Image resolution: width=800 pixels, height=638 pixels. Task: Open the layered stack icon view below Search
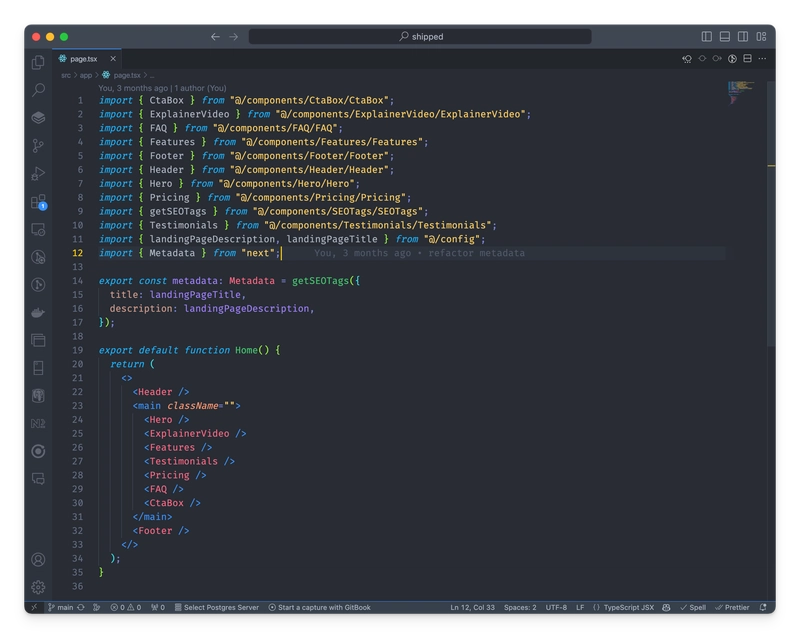tap(38, 118)
